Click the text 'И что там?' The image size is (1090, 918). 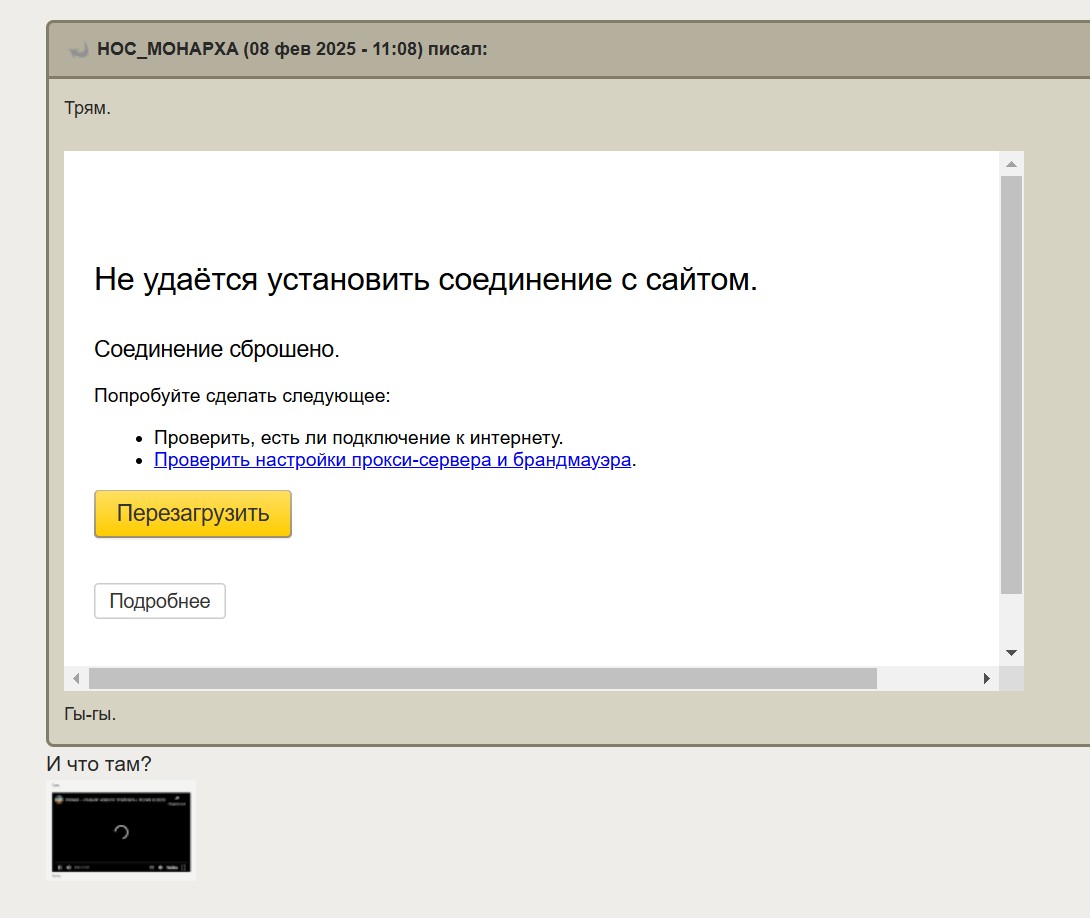point(99,764)
